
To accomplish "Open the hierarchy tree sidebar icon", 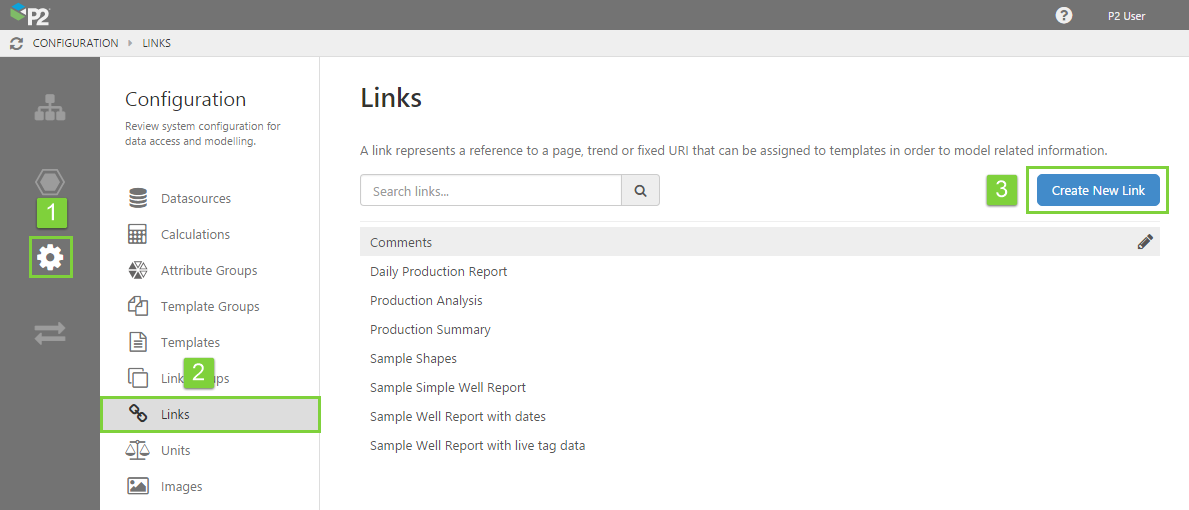I will coord(50,108).
